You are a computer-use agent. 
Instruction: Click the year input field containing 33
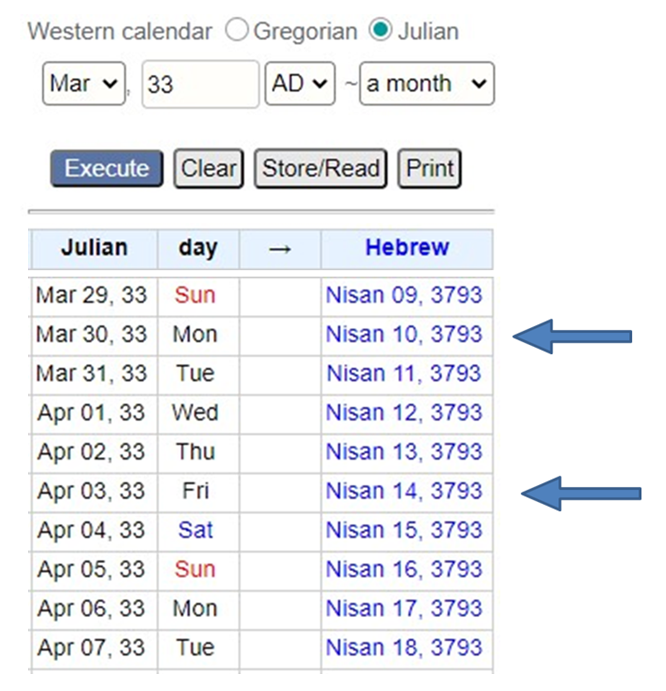pos(200,84)
